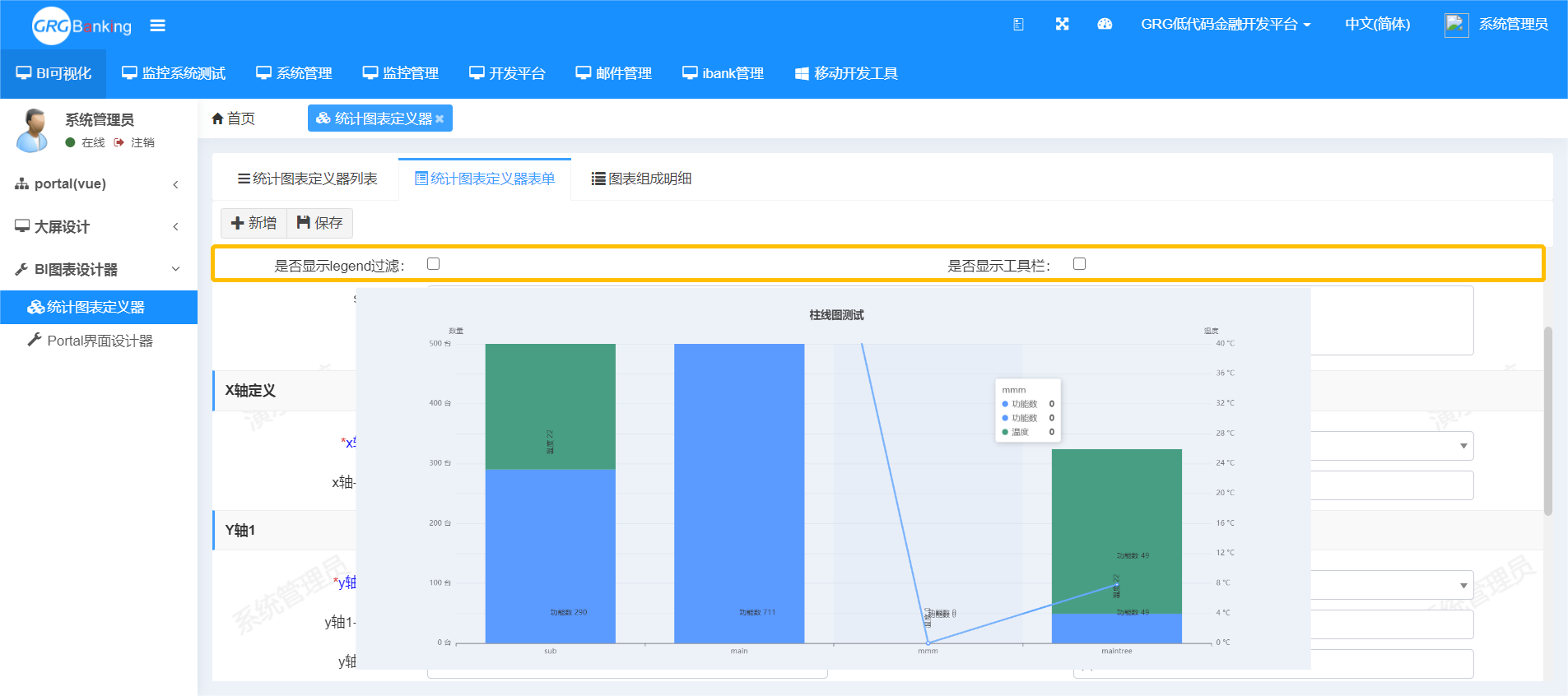Open the 移动开发工具 menu
The width and height of the screenshot is (1568, 696).
[x=846, y=73]
